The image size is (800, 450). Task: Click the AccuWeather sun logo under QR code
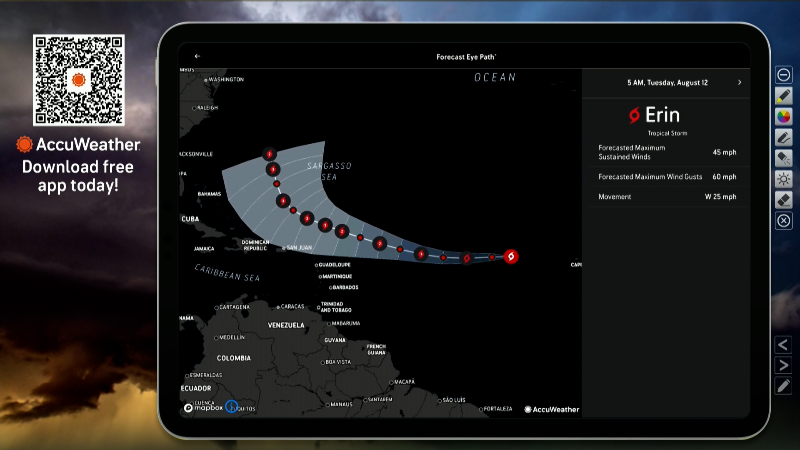point(24,144)
